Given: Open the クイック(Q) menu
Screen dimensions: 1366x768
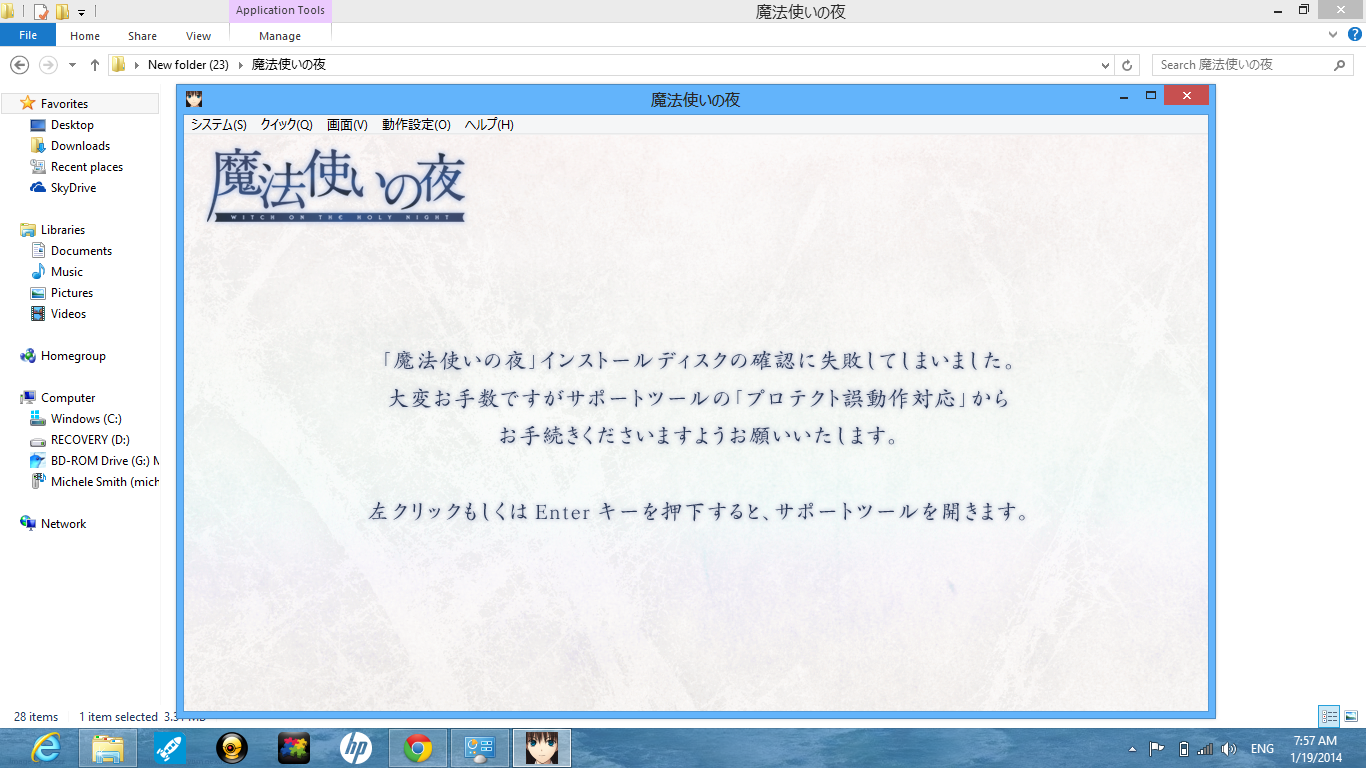Looking at the screenshot, I should tap(286, 125).
